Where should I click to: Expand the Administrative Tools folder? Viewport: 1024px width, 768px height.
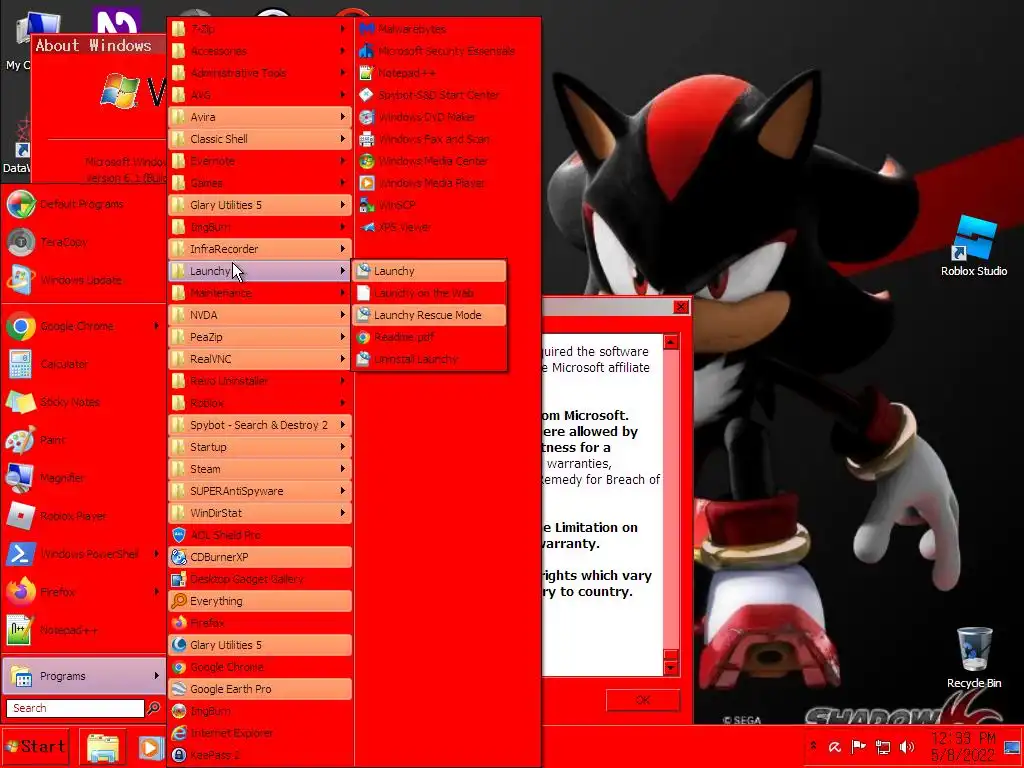[x=260, y=73]
